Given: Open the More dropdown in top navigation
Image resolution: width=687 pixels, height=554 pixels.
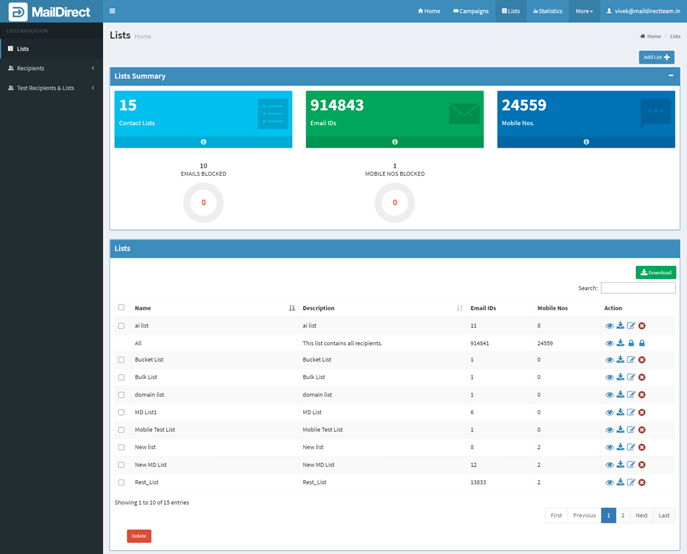Looking at the screenshot, I should click(x=584, y=11).
